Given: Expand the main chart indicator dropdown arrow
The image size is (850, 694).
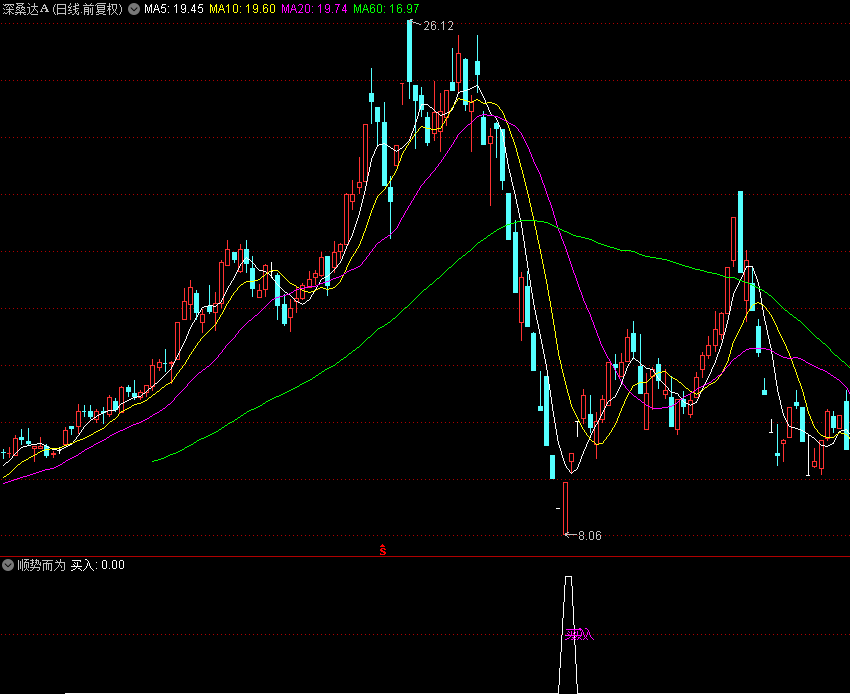Looking at the screenshot, I should [x=134, y=9].
